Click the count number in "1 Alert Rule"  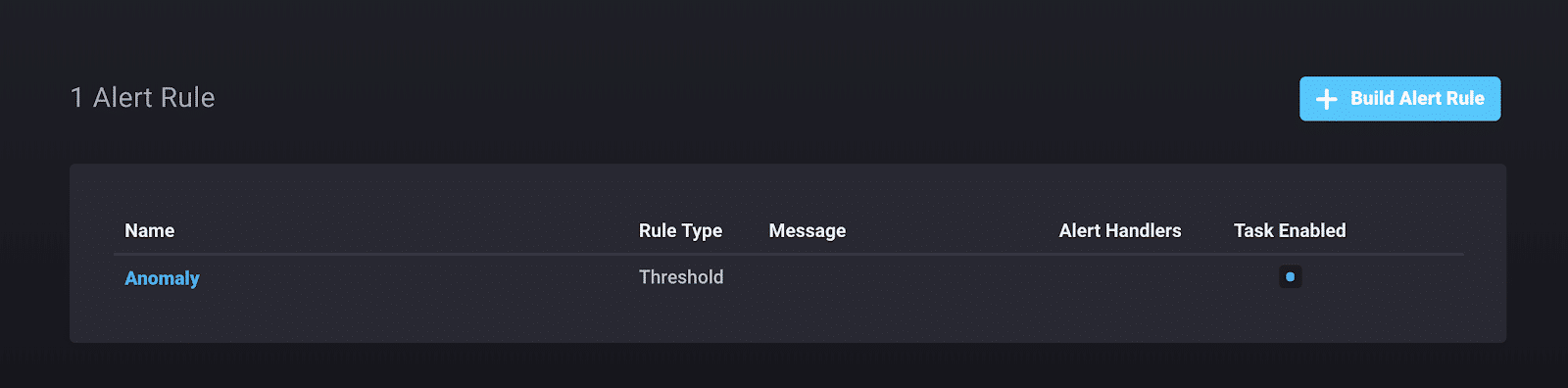pyautogui.click(x=76, y=98)
